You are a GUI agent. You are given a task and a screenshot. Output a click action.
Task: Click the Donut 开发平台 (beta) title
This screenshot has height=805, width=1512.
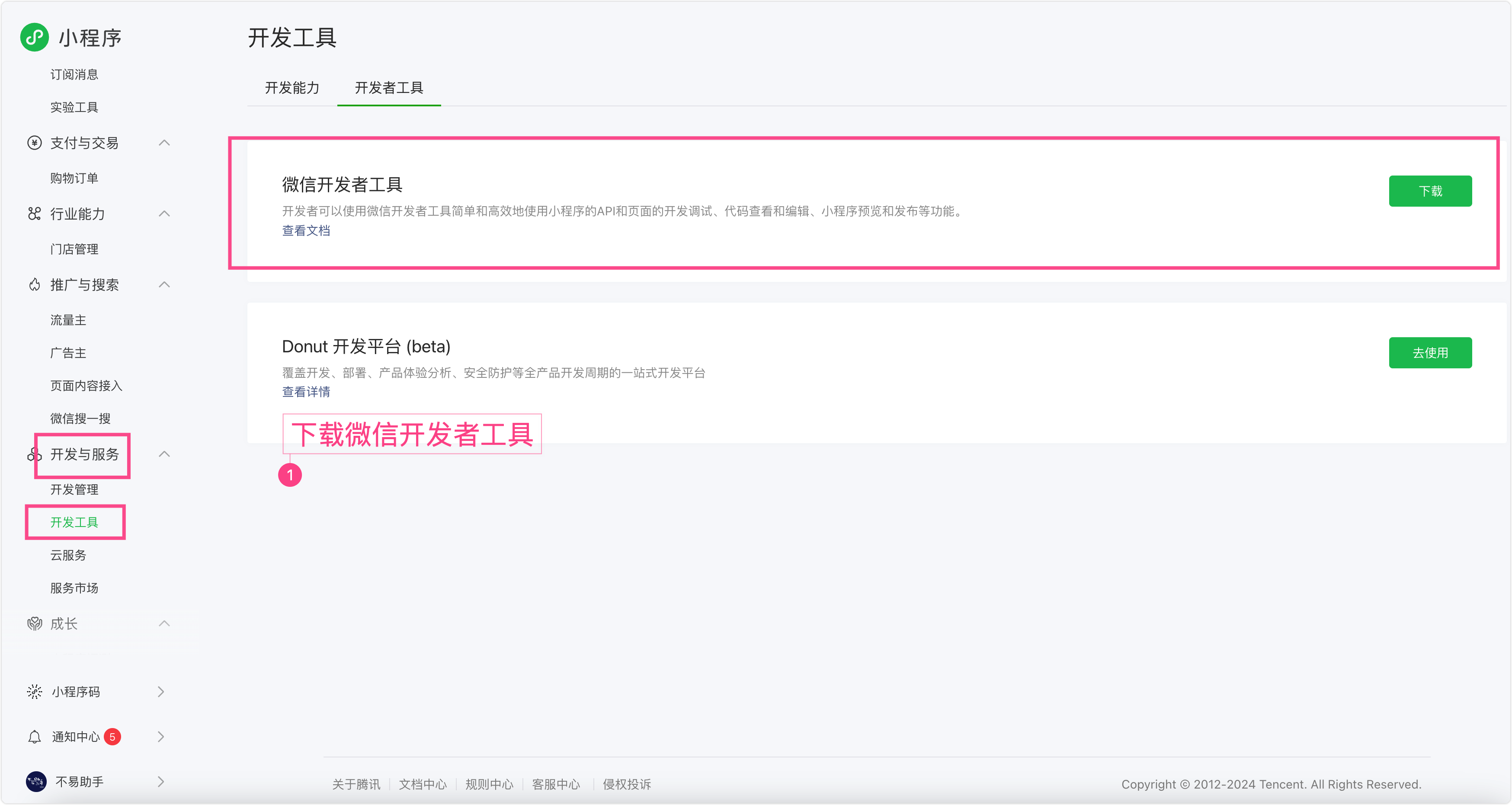(x=366, y=347)
